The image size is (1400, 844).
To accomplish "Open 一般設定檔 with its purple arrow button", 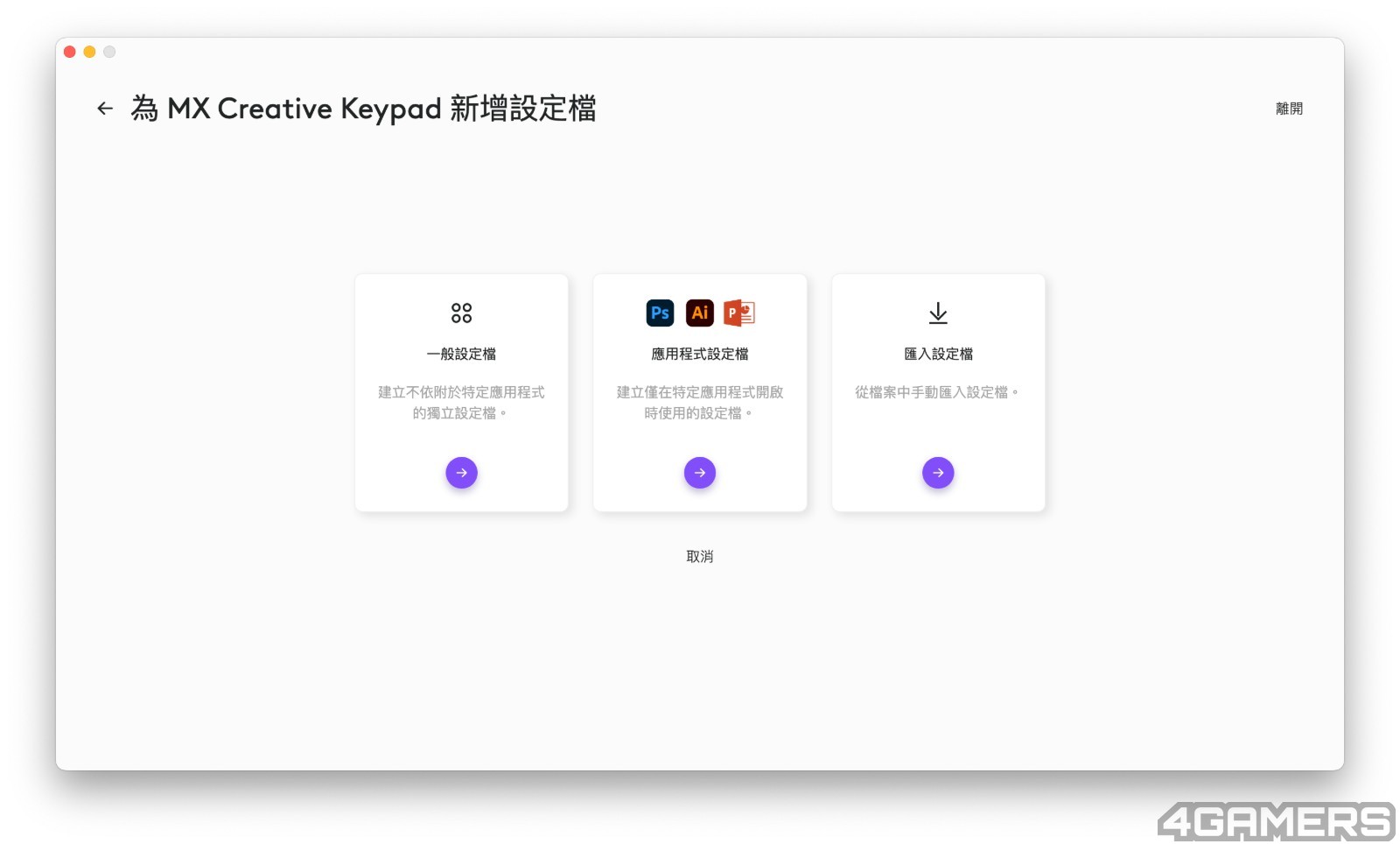I will (461, 473).
